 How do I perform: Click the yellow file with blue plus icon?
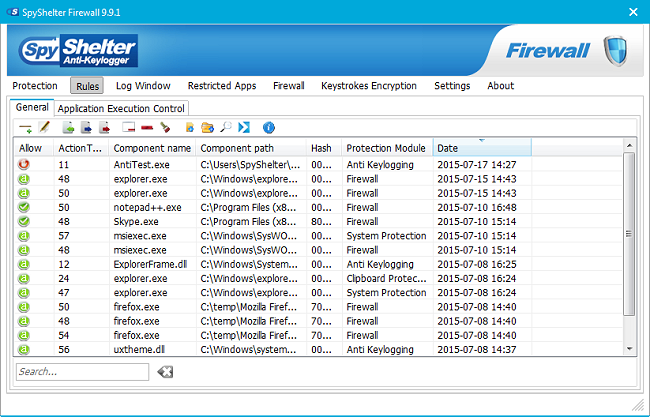(189, 128)
